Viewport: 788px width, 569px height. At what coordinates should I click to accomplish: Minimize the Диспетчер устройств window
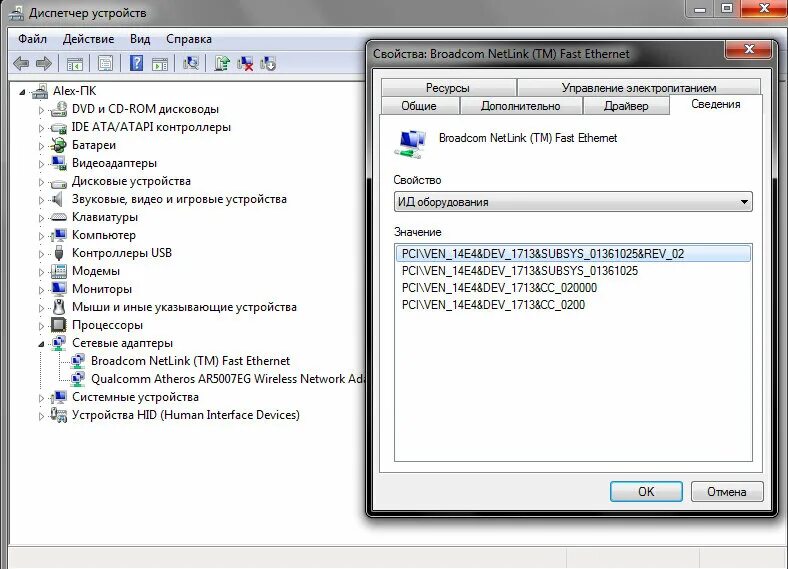click(700, 9)
